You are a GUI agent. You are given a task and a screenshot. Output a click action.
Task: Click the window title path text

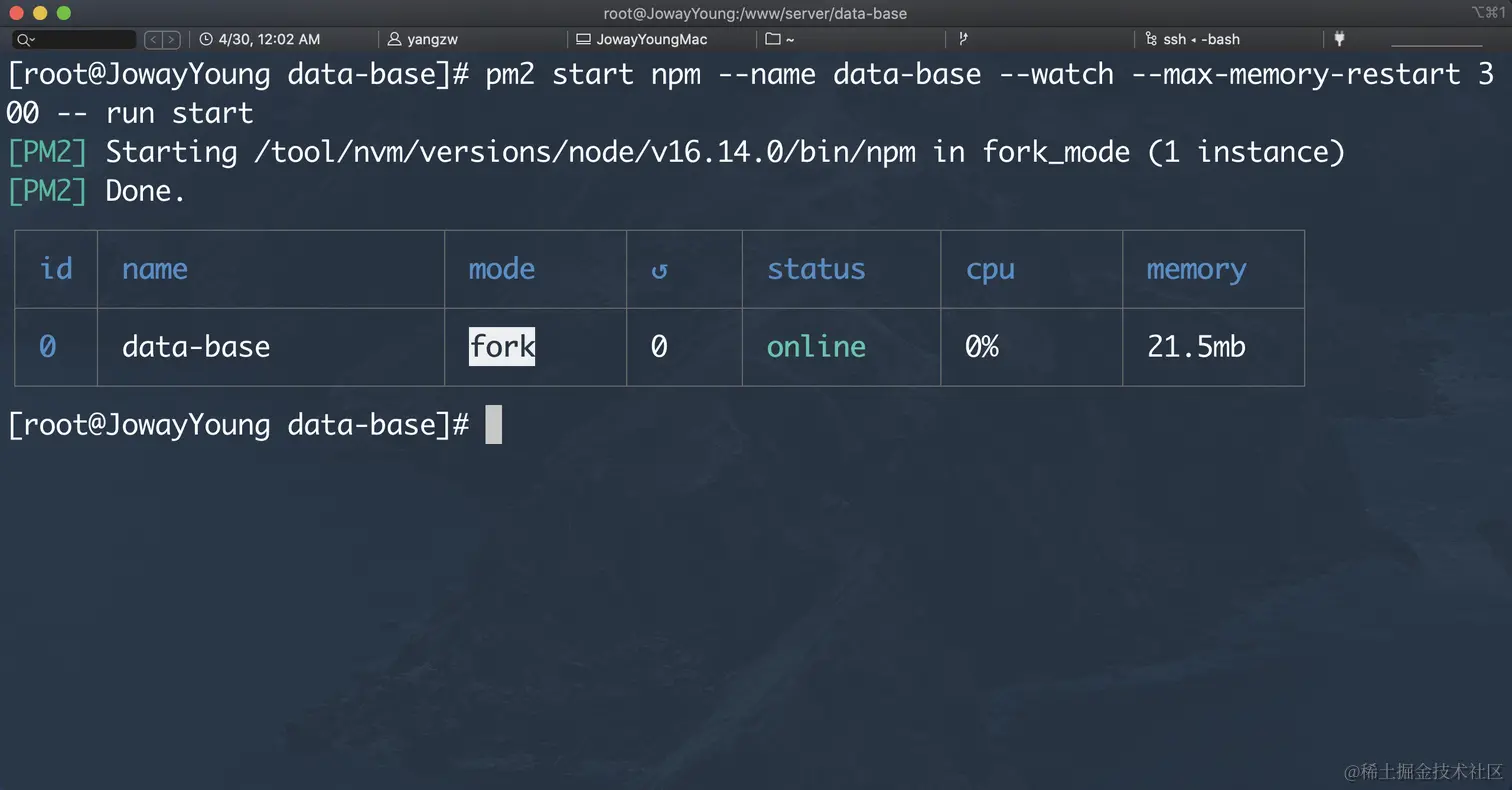[755, 13]
